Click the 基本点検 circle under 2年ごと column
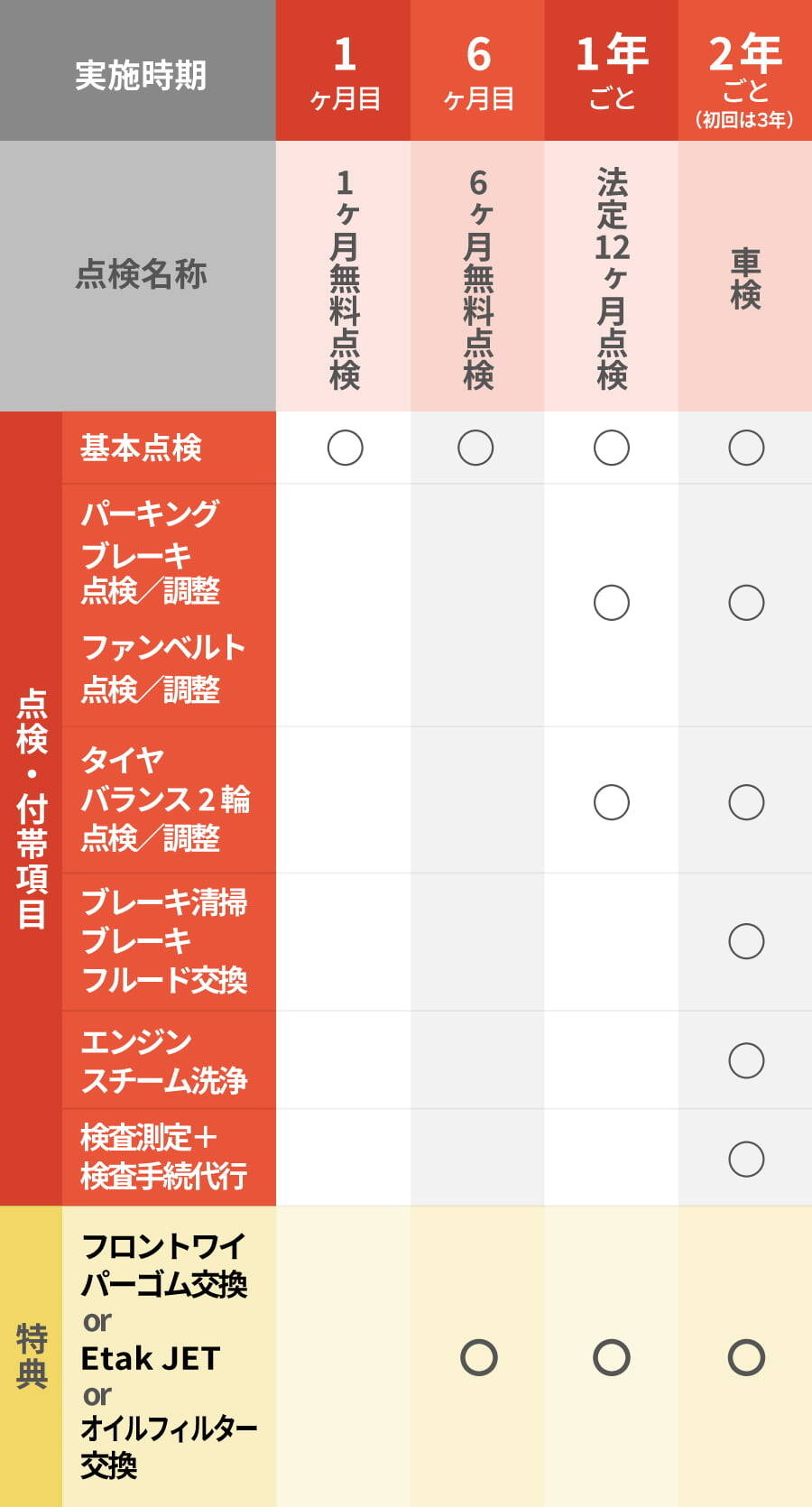 (x=746, y=448)
